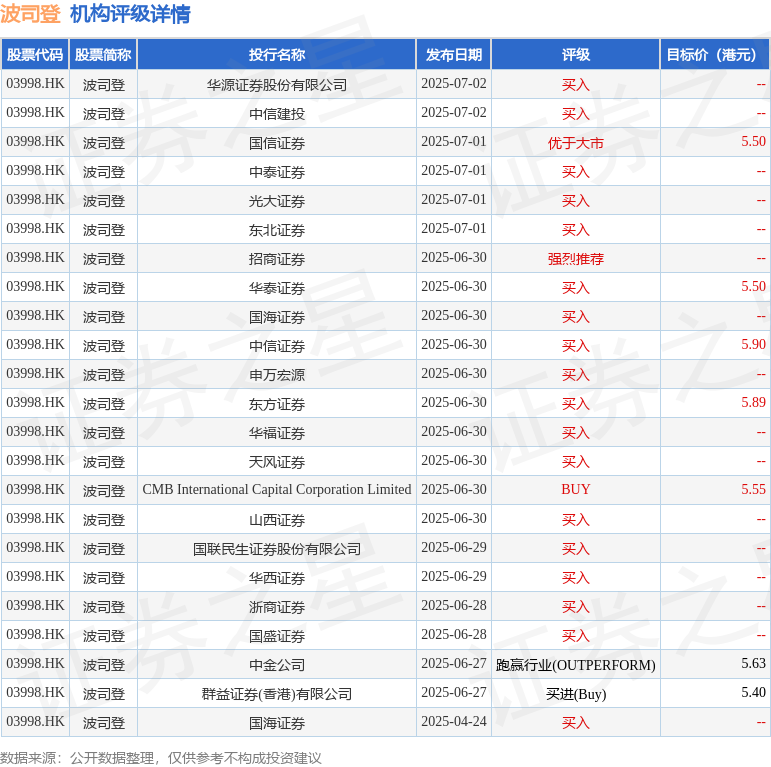
Task: Select the 浙商证券 cell
Action: tap(277, 607)
